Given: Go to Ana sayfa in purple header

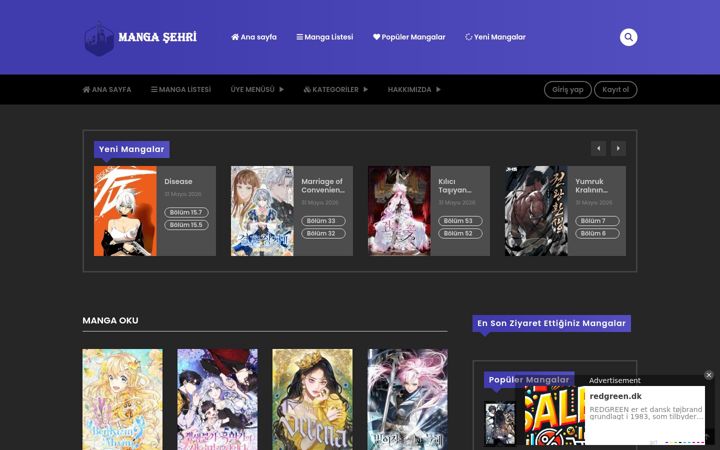Looking at the screenshot, I should (253, 37).
